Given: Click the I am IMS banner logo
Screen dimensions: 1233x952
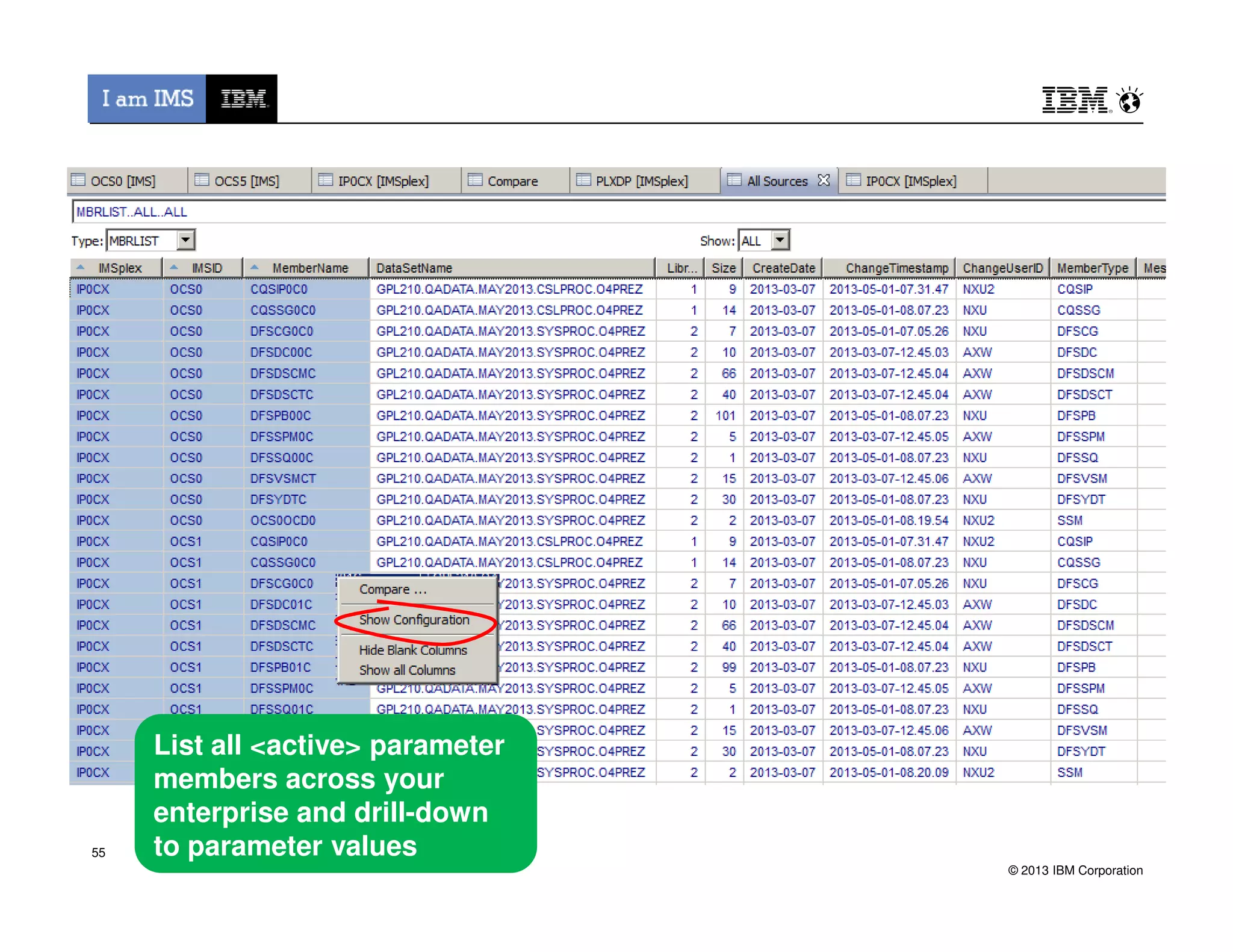Looking at the screenshot, I should [x=182, y=99].
